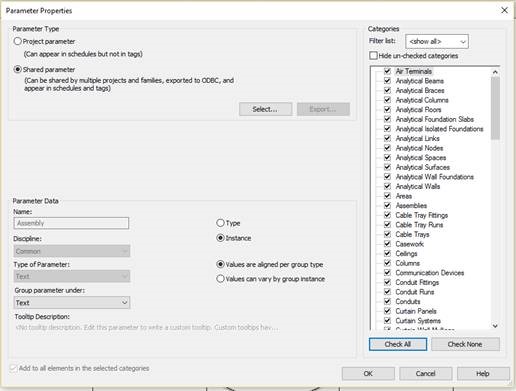Click the Cancel button
Viewport: 516px width, 391px height.
[x=426, y=374]
